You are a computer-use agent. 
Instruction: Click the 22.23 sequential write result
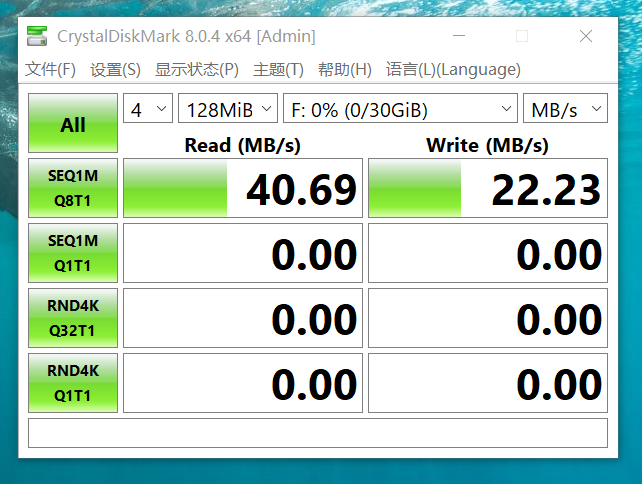(488, 188)
